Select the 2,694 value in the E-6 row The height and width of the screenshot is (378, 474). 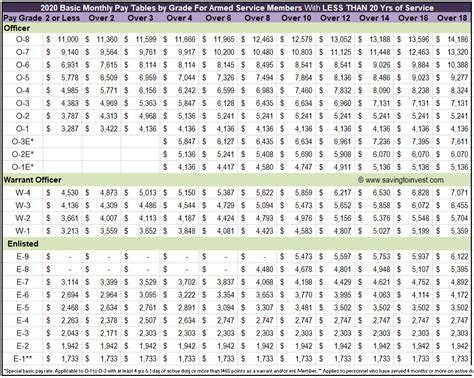70,295
